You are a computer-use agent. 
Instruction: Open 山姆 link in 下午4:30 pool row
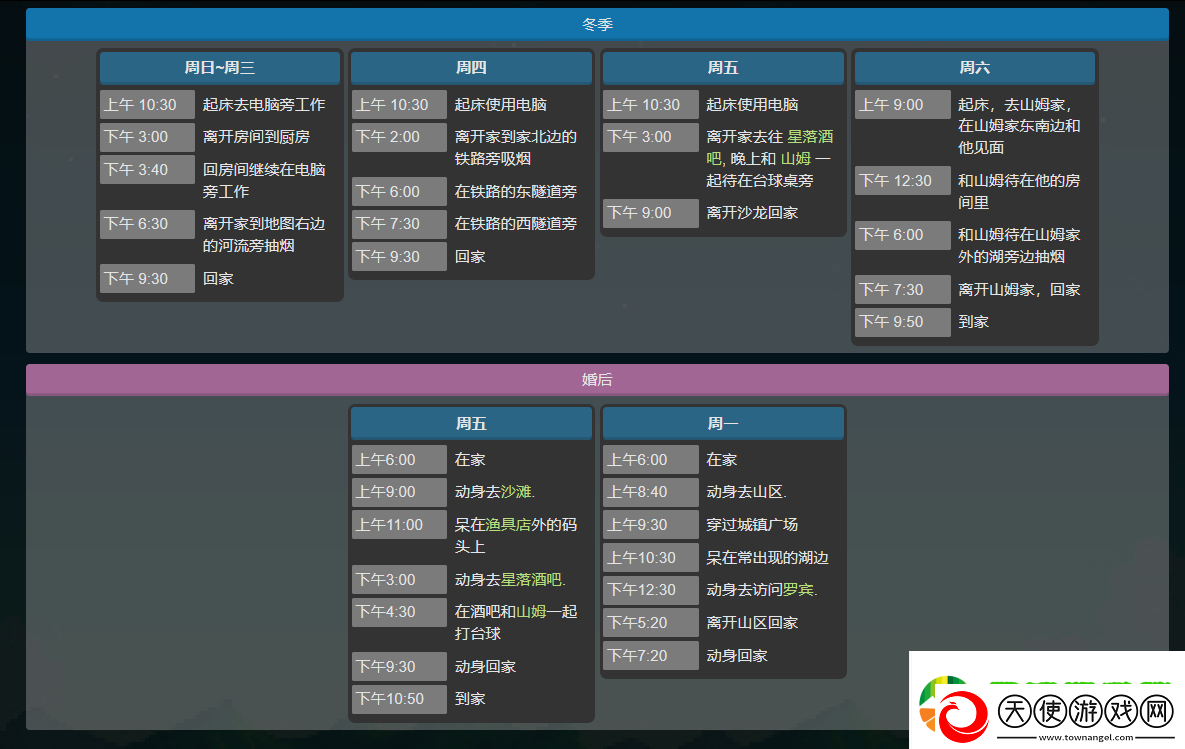531,611
